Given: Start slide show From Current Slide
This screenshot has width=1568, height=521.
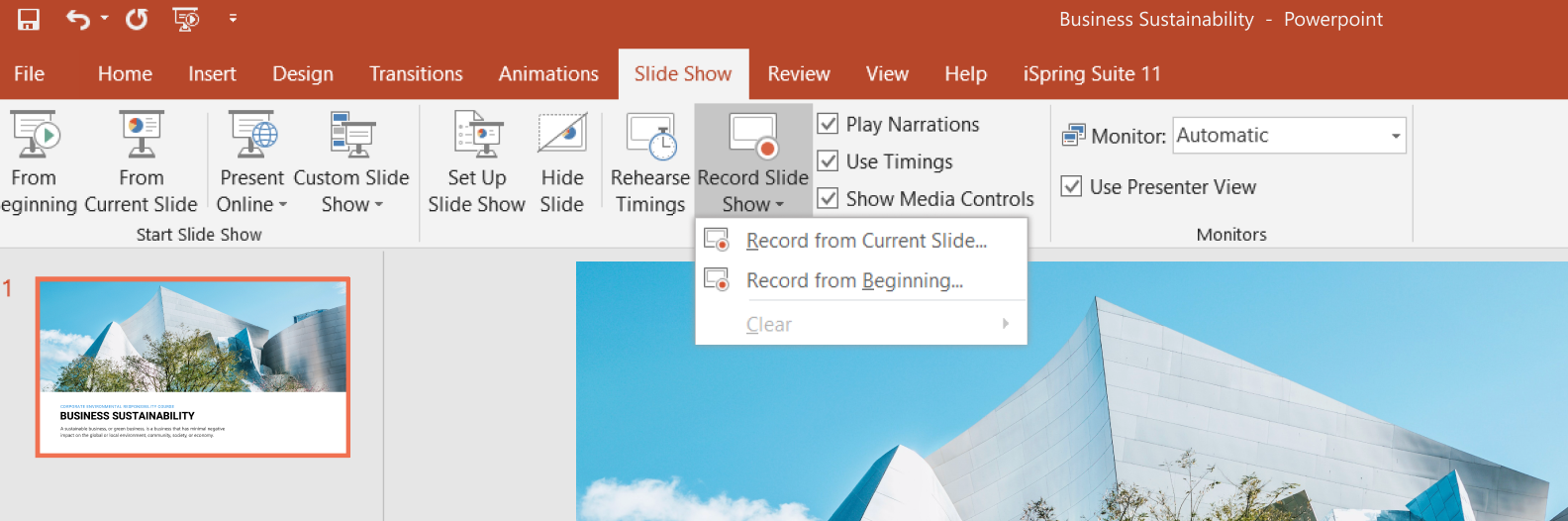Looking at the screenshot, I should point(141,161).
